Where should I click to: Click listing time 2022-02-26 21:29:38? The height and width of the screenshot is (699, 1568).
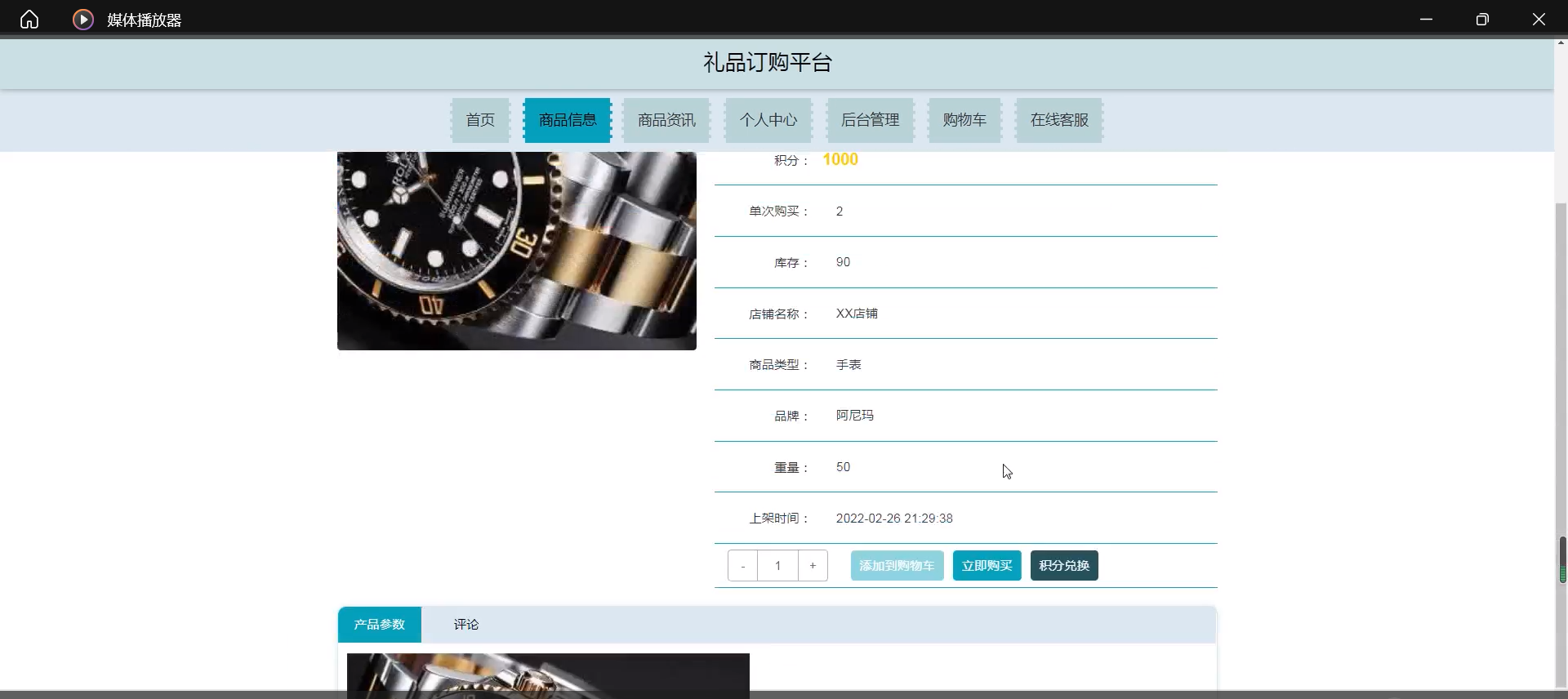click(x=894, y=519)
